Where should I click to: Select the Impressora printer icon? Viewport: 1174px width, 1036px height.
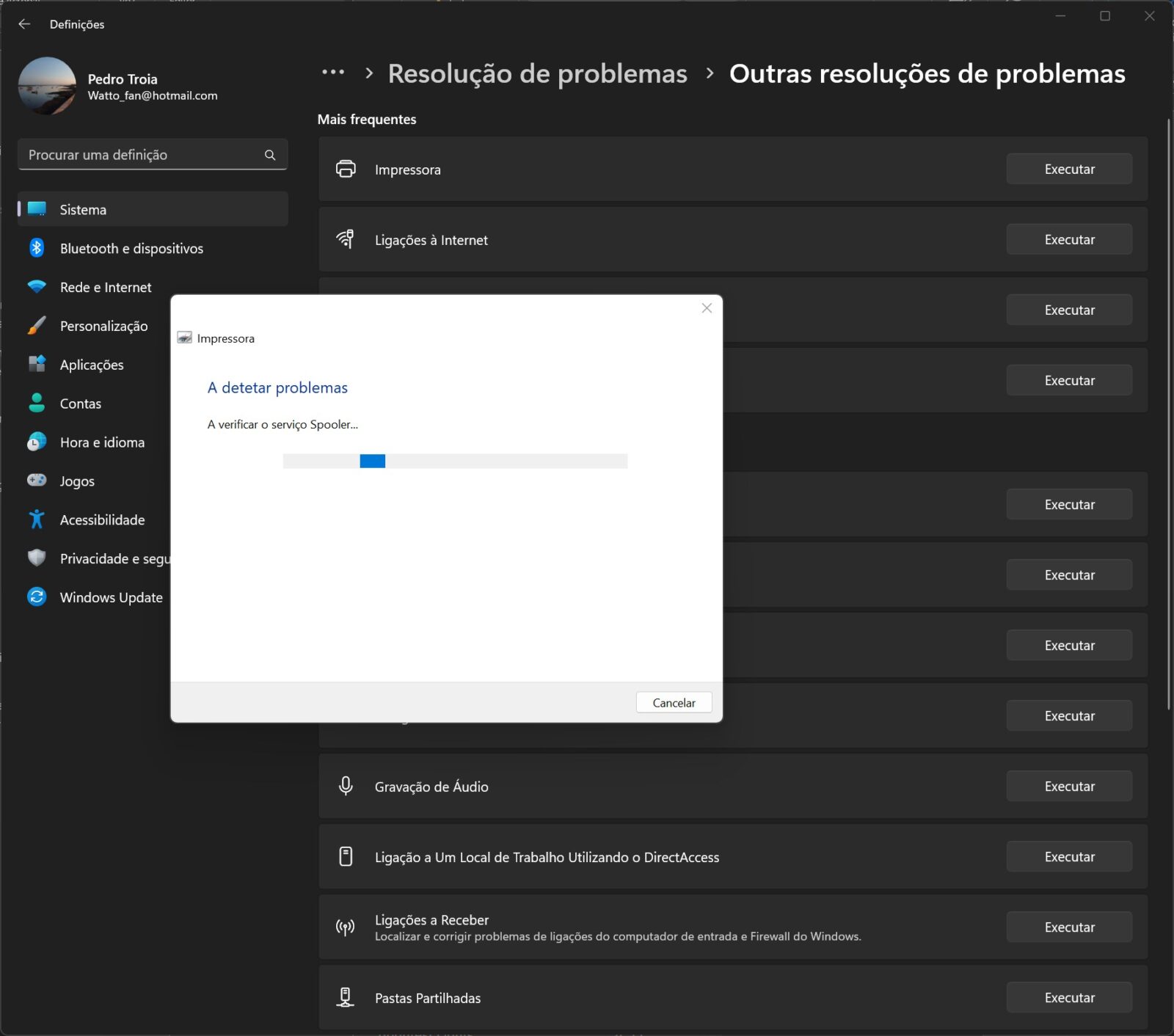[x=346, y=169]
